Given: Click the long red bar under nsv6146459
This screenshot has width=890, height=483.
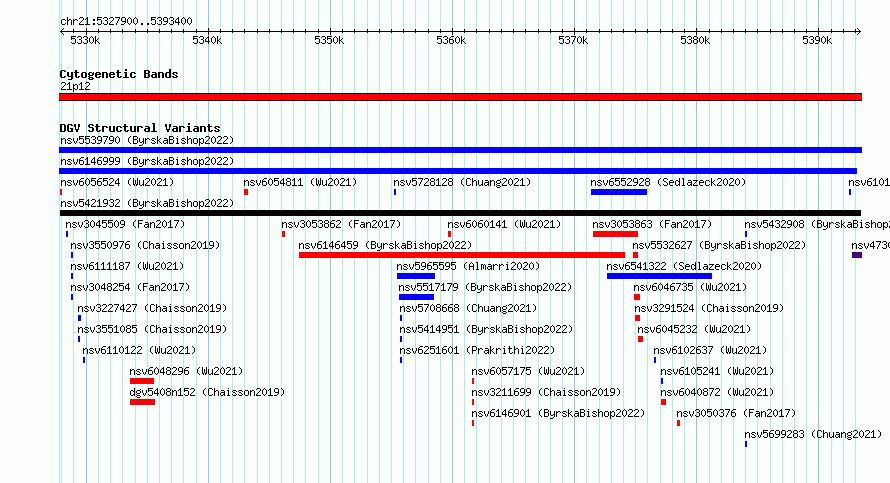Looking at the screenshot, I should pos(462,255).
